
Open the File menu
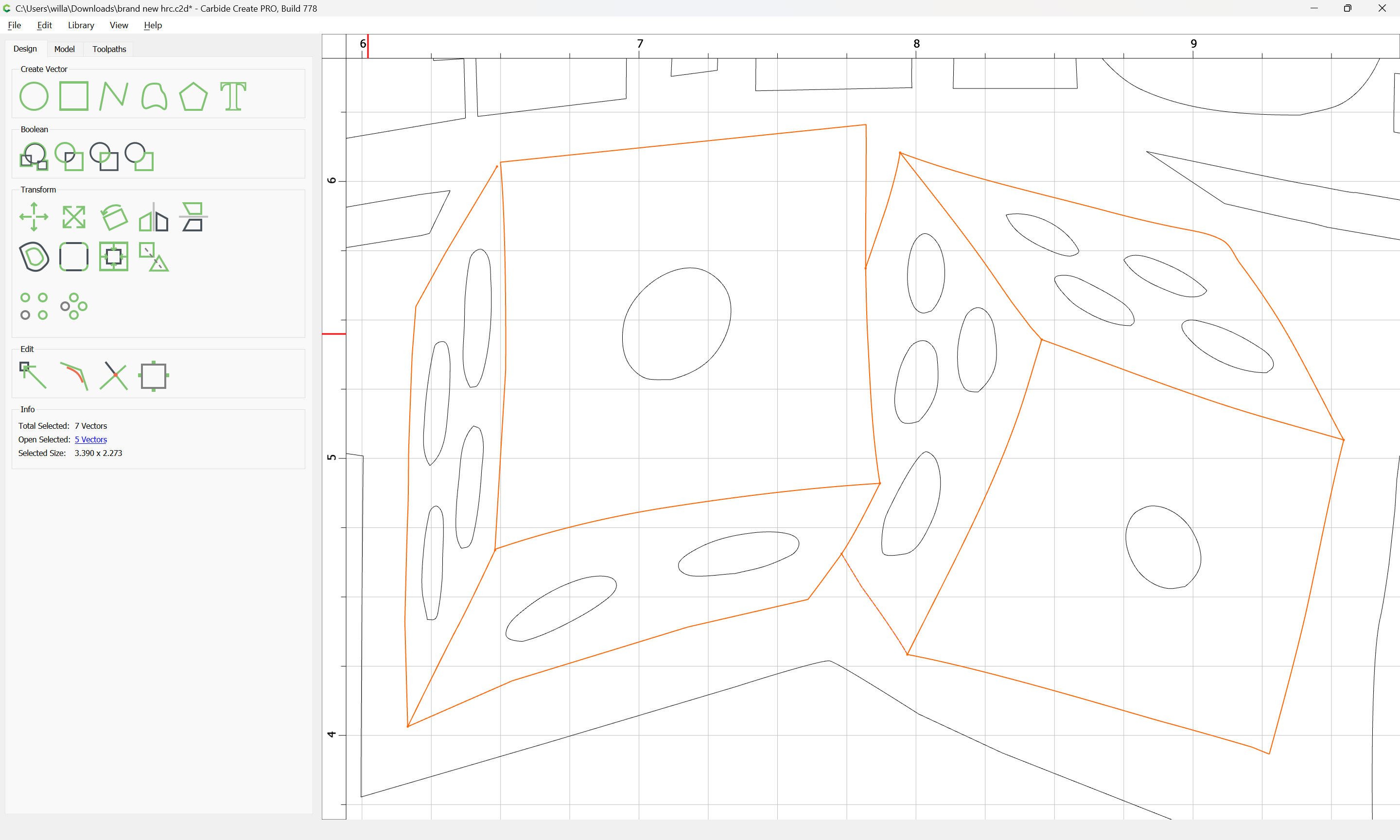click(x=14, y=25)
